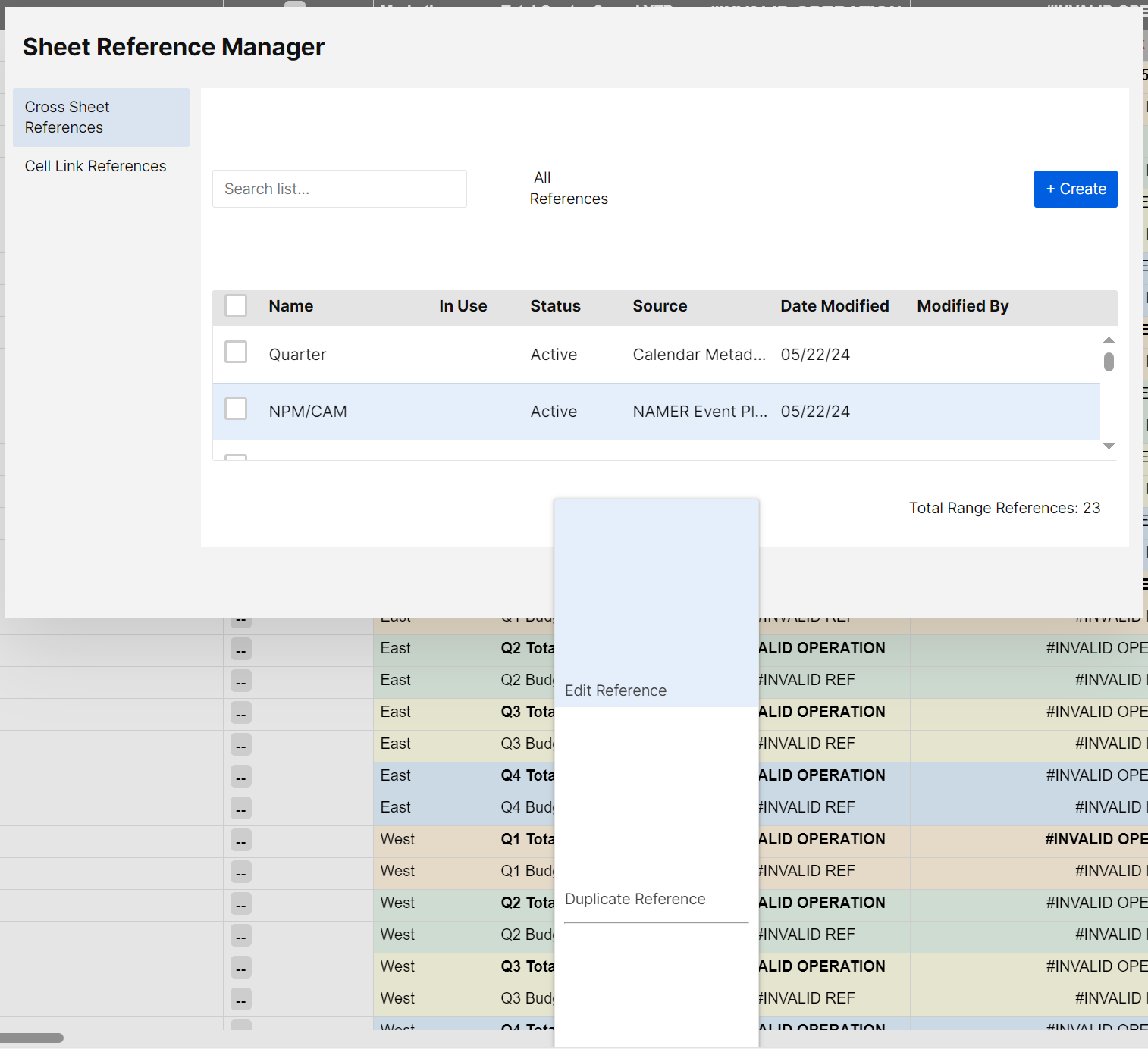Click the reference list scroll down arrow
Viewport: 1148px width, 1049px height.
tap(1109, 446)
